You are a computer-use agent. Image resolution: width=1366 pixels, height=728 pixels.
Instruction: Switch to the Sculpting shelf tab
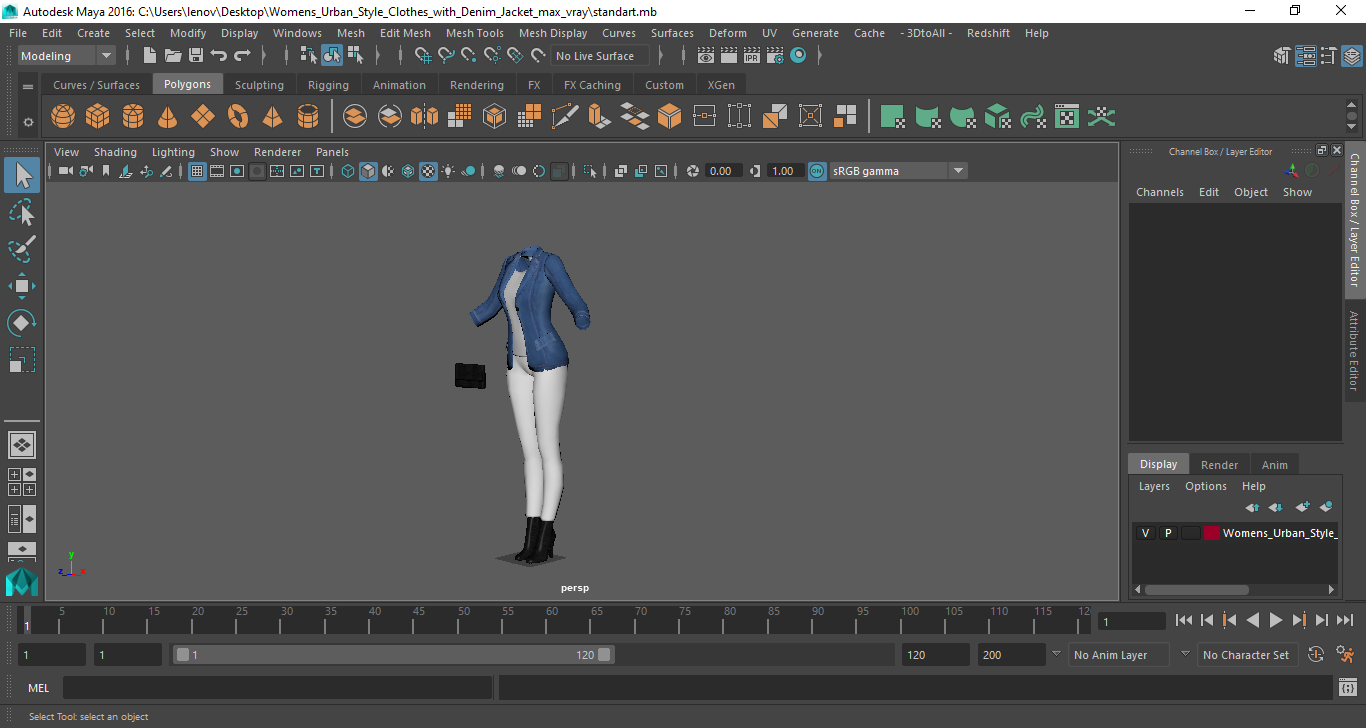click(x=259, y=85)
